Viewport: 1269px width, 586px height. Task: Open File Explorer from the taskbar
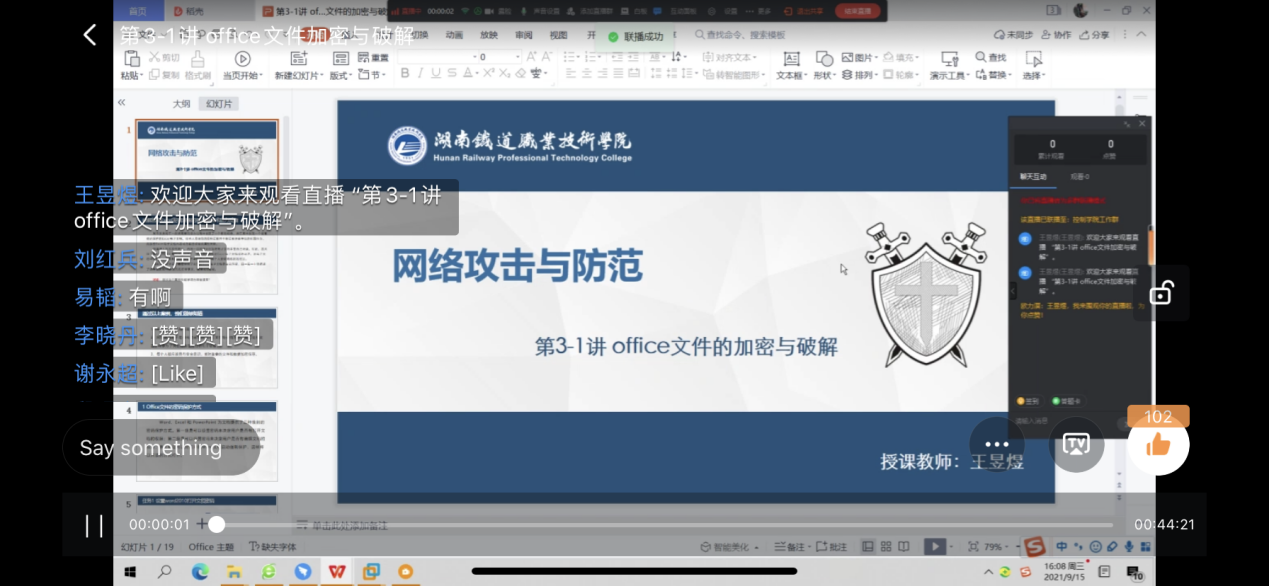click(x=233, y=572)
